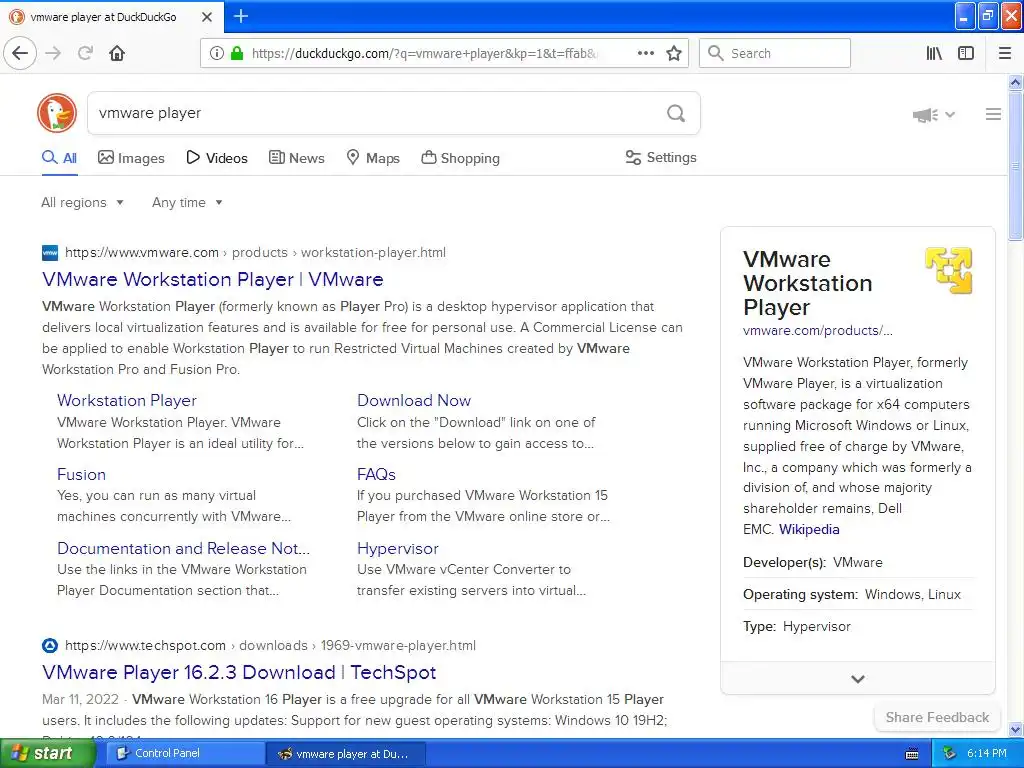Click the www.vmware.com result URL text
The height and width of the screenshot is (768, 1024).
pyautogui.click(x=255, y=253)
